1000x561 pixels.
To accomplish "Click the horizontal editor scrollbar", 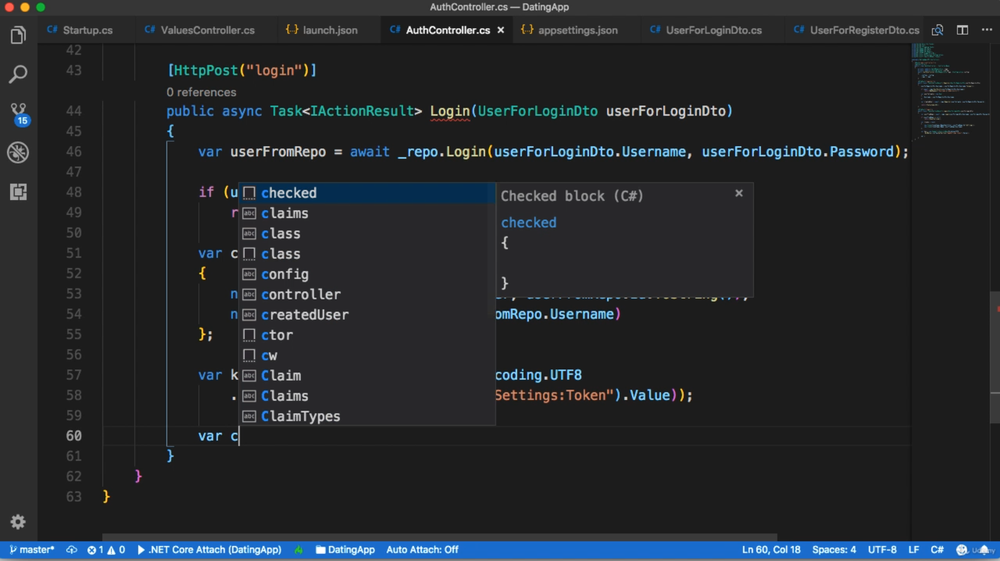I will click(x=439, y=537).
